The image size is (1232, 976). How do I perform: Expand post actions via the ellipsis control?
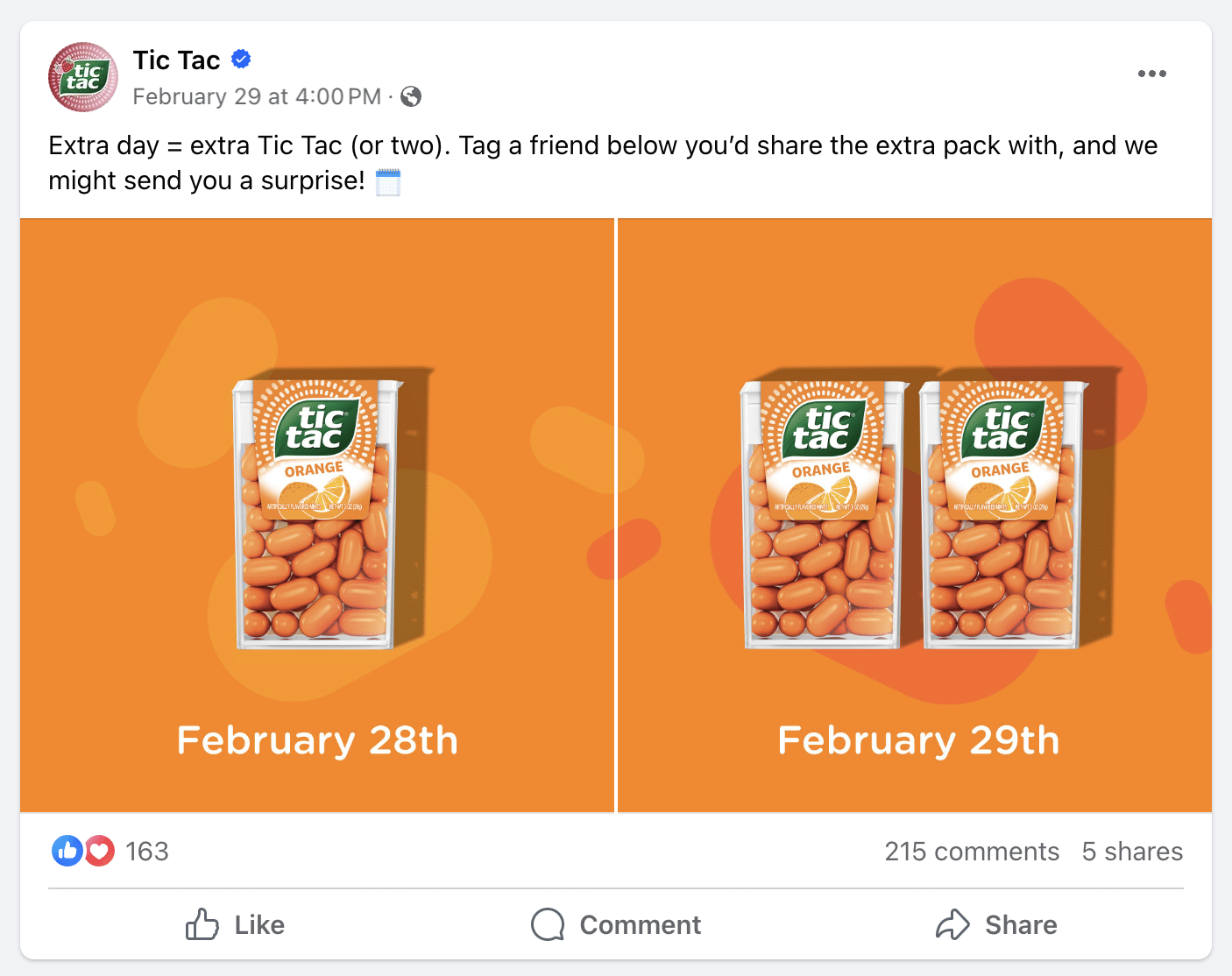[1151, 74]
